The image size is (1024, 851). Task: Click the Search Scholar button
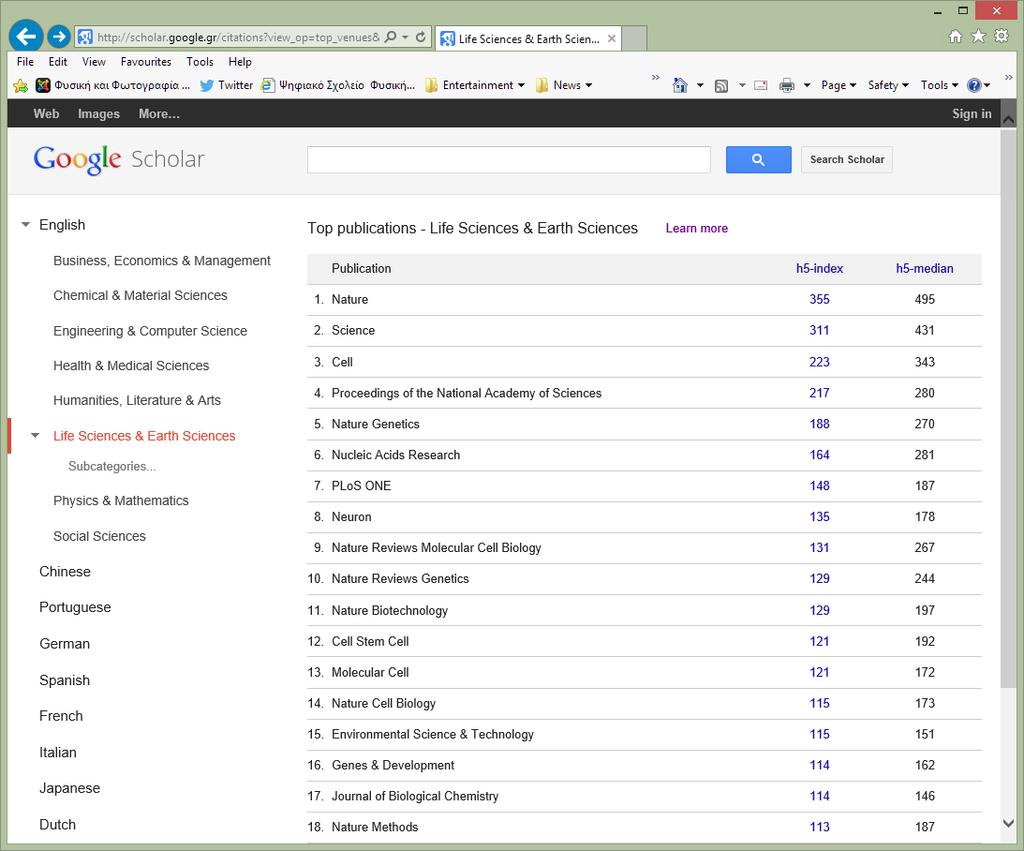[x=846, y=160]
